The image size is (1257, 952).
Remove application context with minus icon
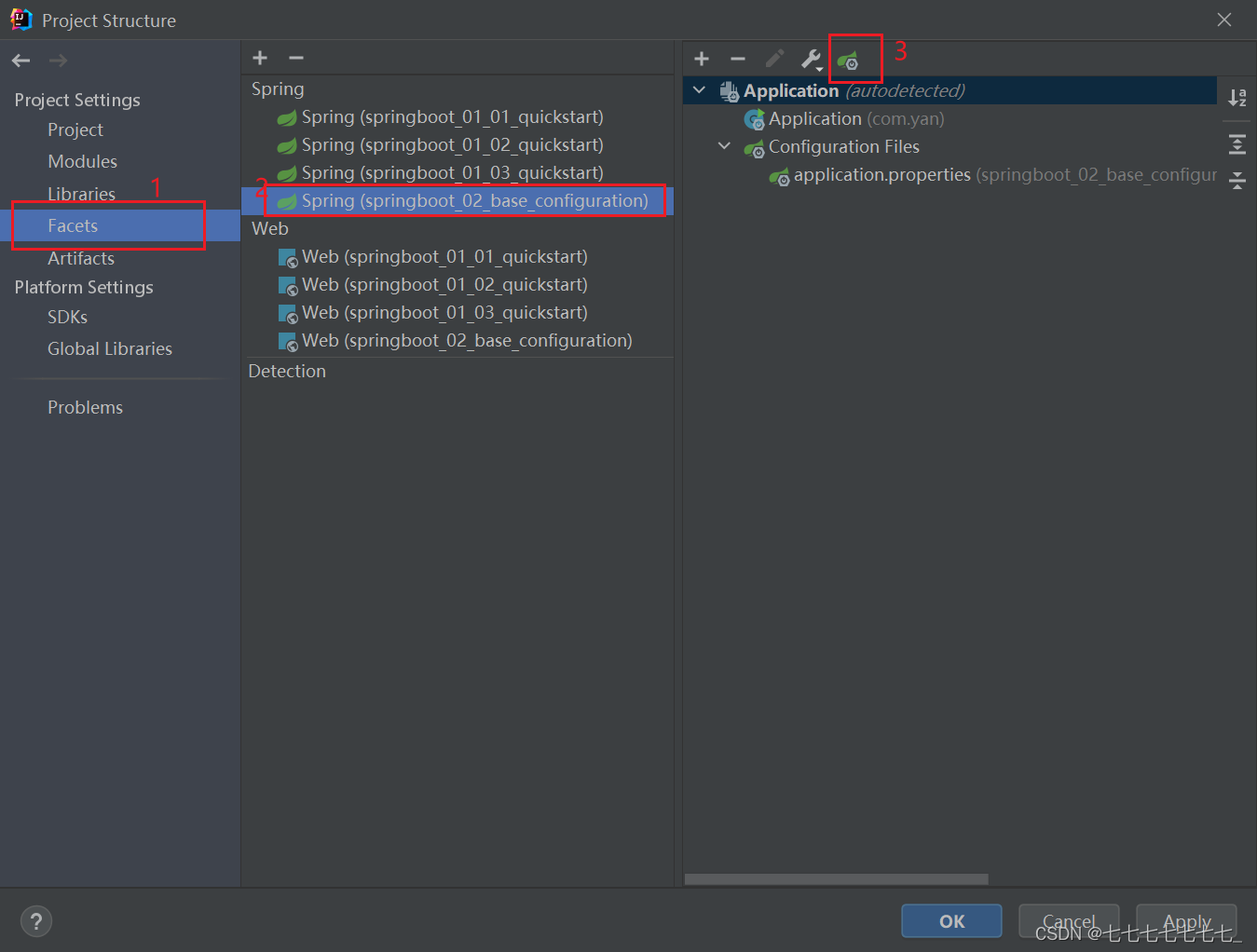738,59
